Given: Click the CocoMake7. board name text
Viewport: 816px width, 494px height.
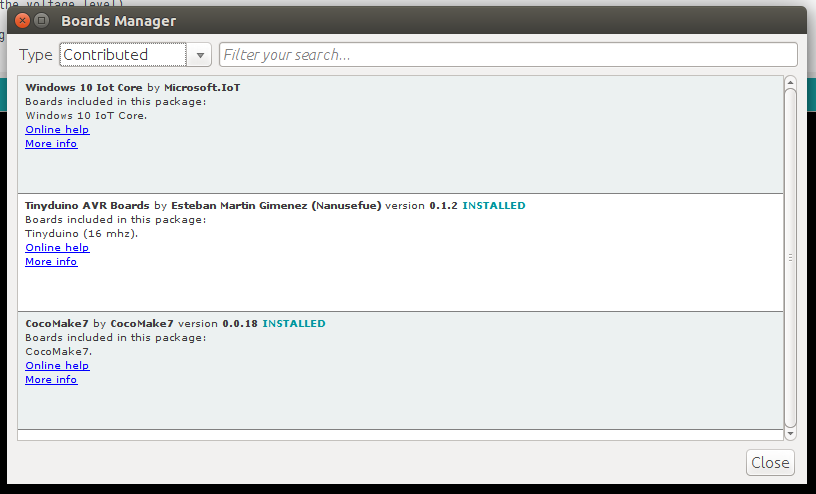Looking at the screenshot, I should [59, 352].
